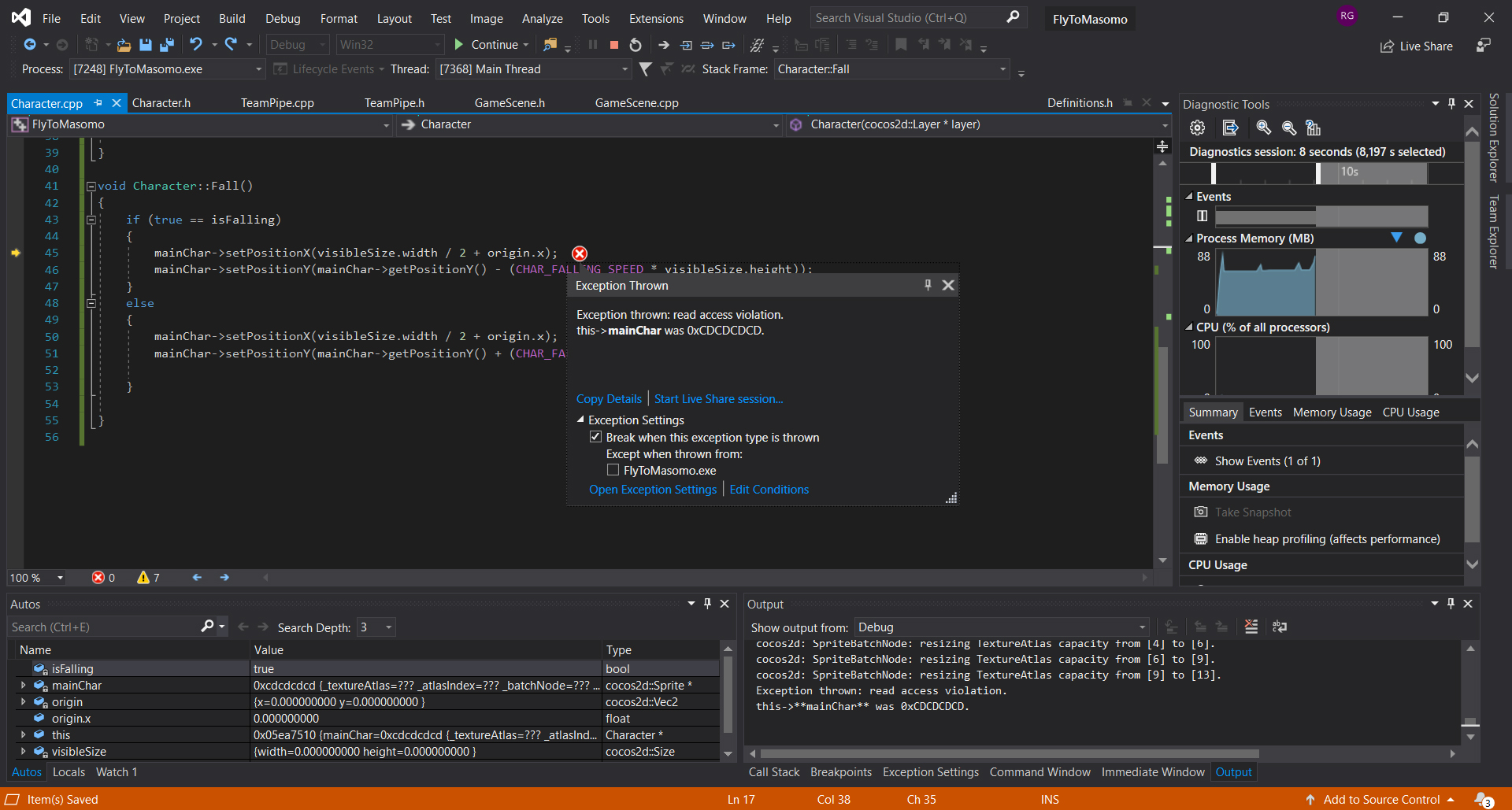Click the Restart debugging icon
This screenshot has width=1512, height=810.
(x=636, y=45)
